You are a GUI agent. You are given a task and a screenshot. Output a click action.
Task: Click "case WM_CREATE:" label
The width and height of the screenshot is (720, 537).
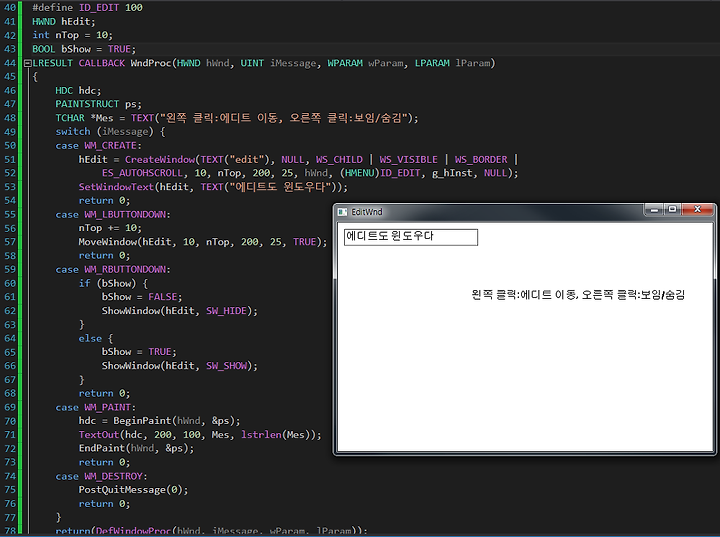[x=98, y=146]
